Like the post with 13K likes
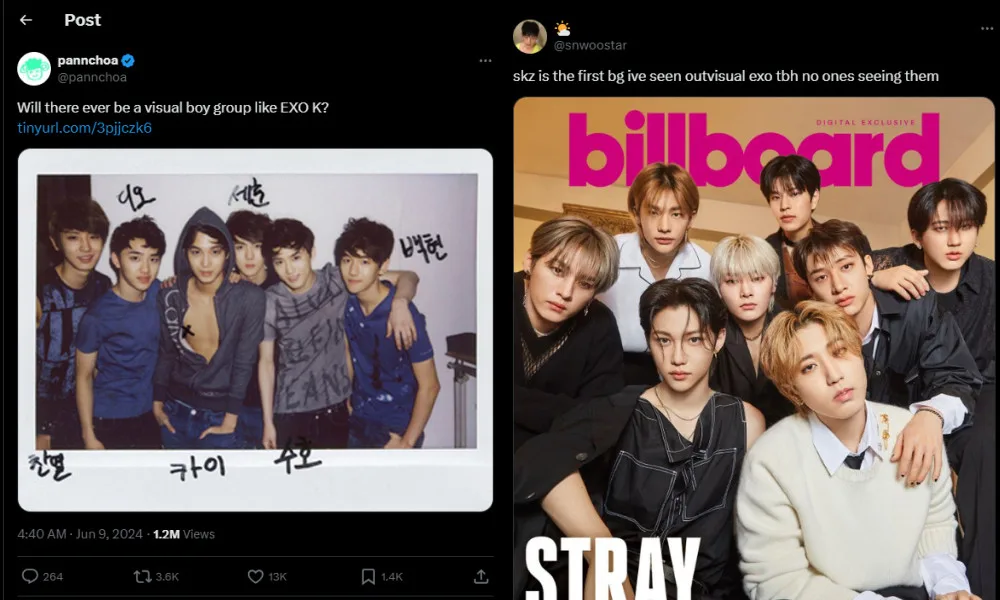1000x600 pixels. point(267,576)
